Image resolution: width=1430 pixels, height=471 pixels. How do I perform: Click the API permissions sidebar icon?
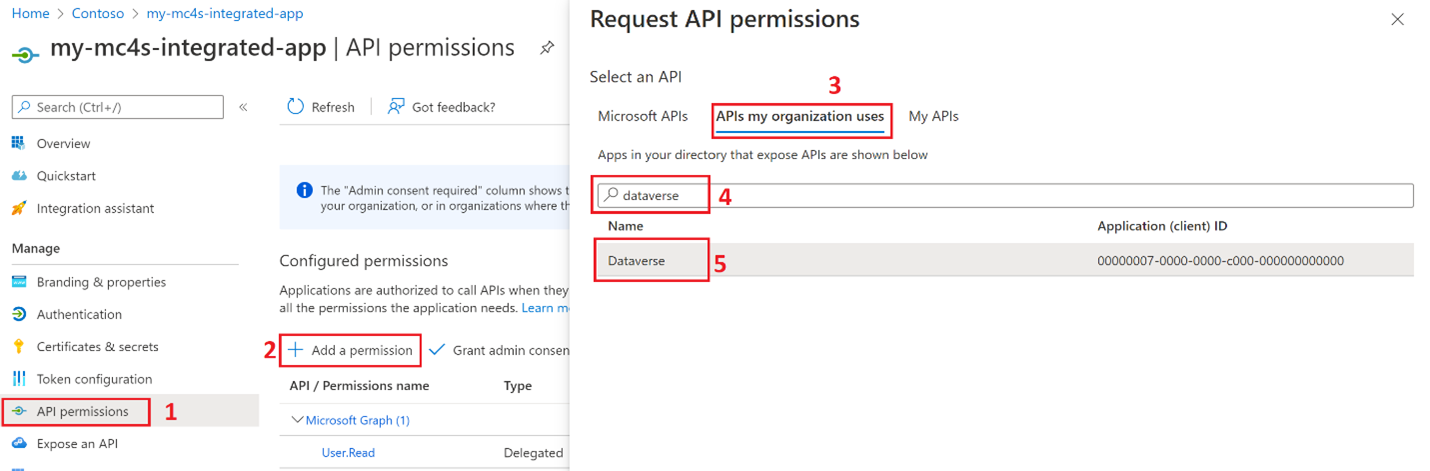[19, 411]
